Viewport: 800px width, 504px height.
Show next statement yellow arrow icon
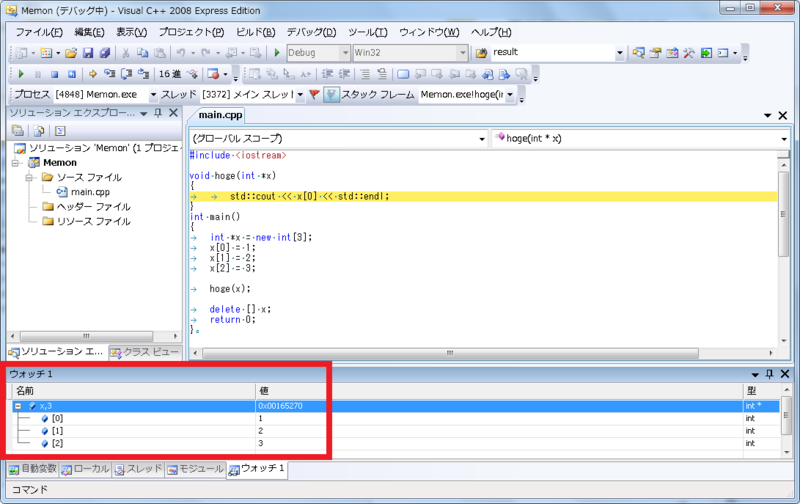(x=92, y=74)
